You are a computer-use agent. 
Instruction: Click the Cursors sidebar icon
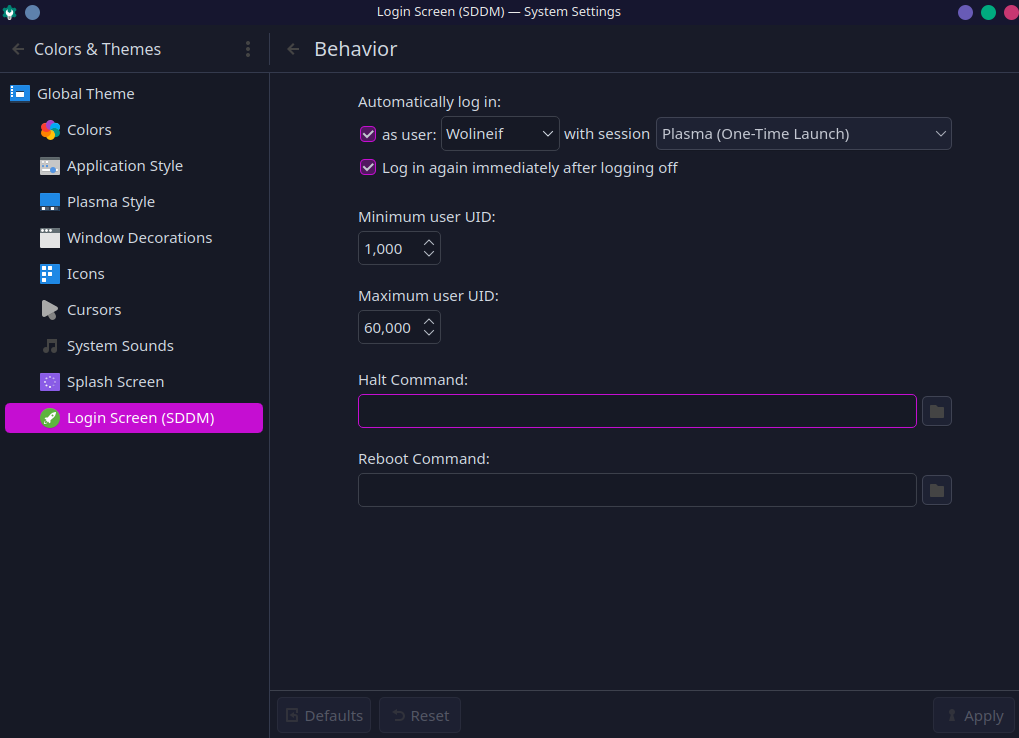48,309
